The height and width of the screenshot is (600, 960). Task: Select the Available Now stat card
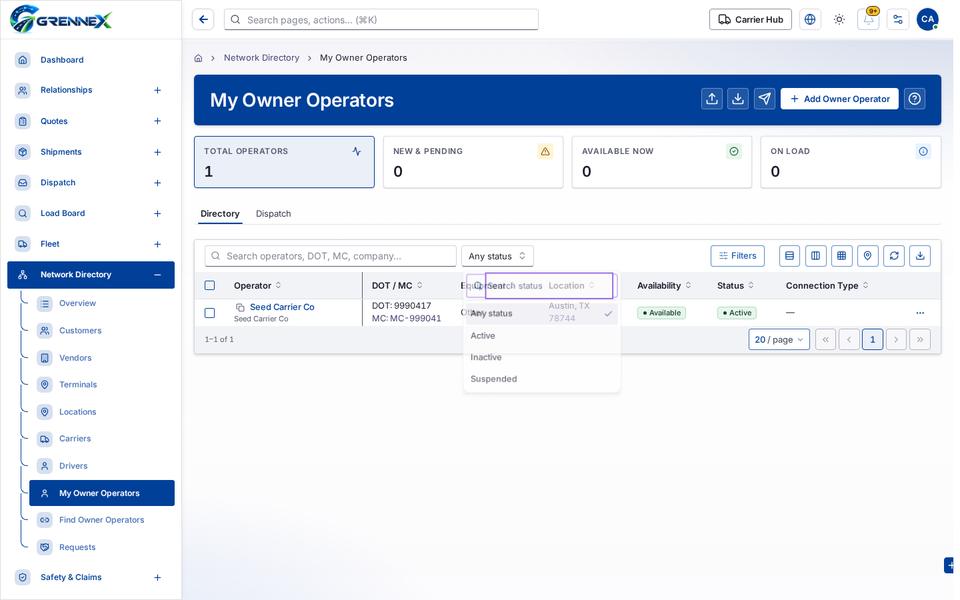point(661,162)
